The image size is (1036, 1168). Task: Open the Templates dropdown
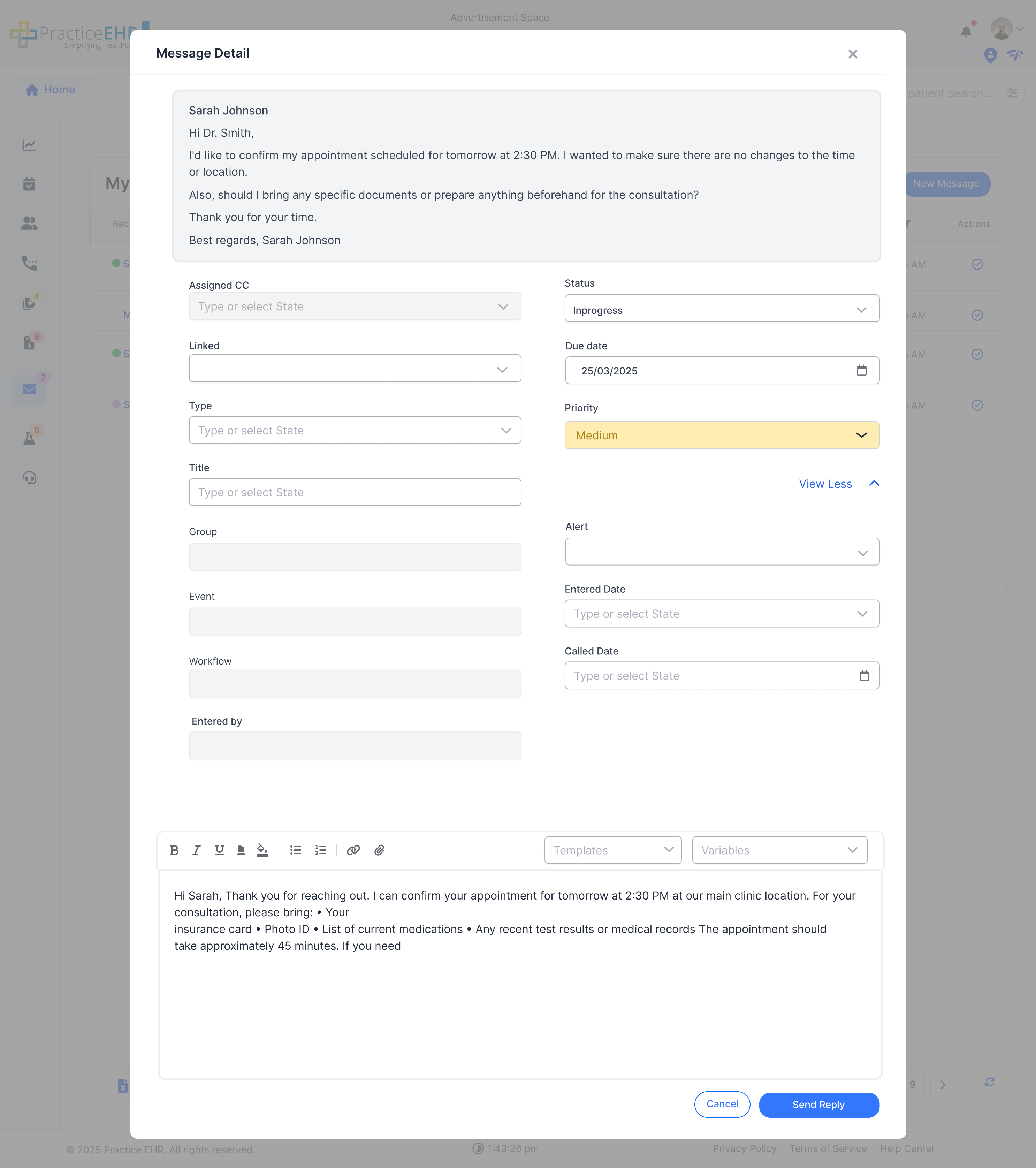[612, 850]
